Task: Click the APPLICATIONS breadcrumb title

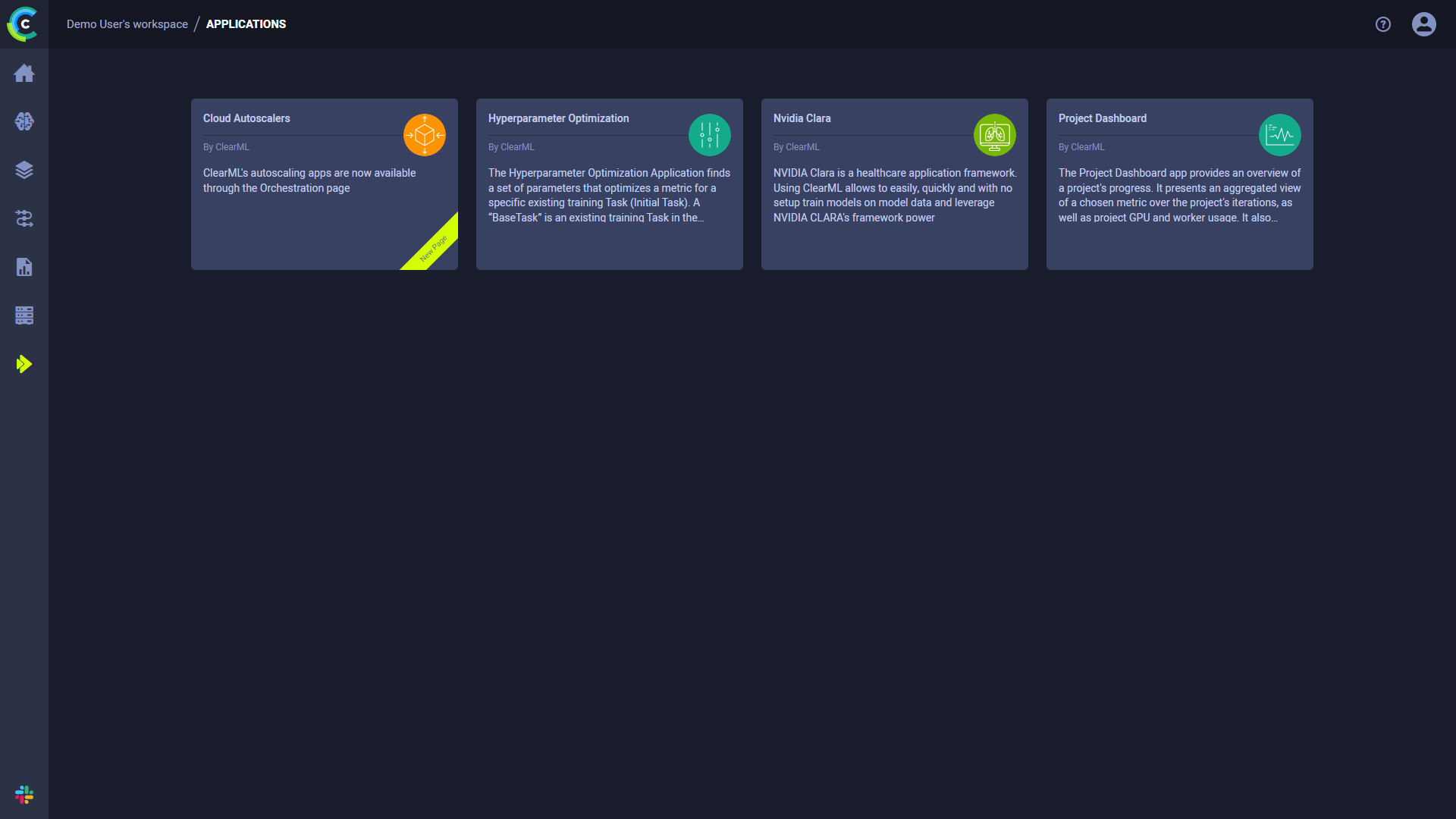Action: [246, 24]
